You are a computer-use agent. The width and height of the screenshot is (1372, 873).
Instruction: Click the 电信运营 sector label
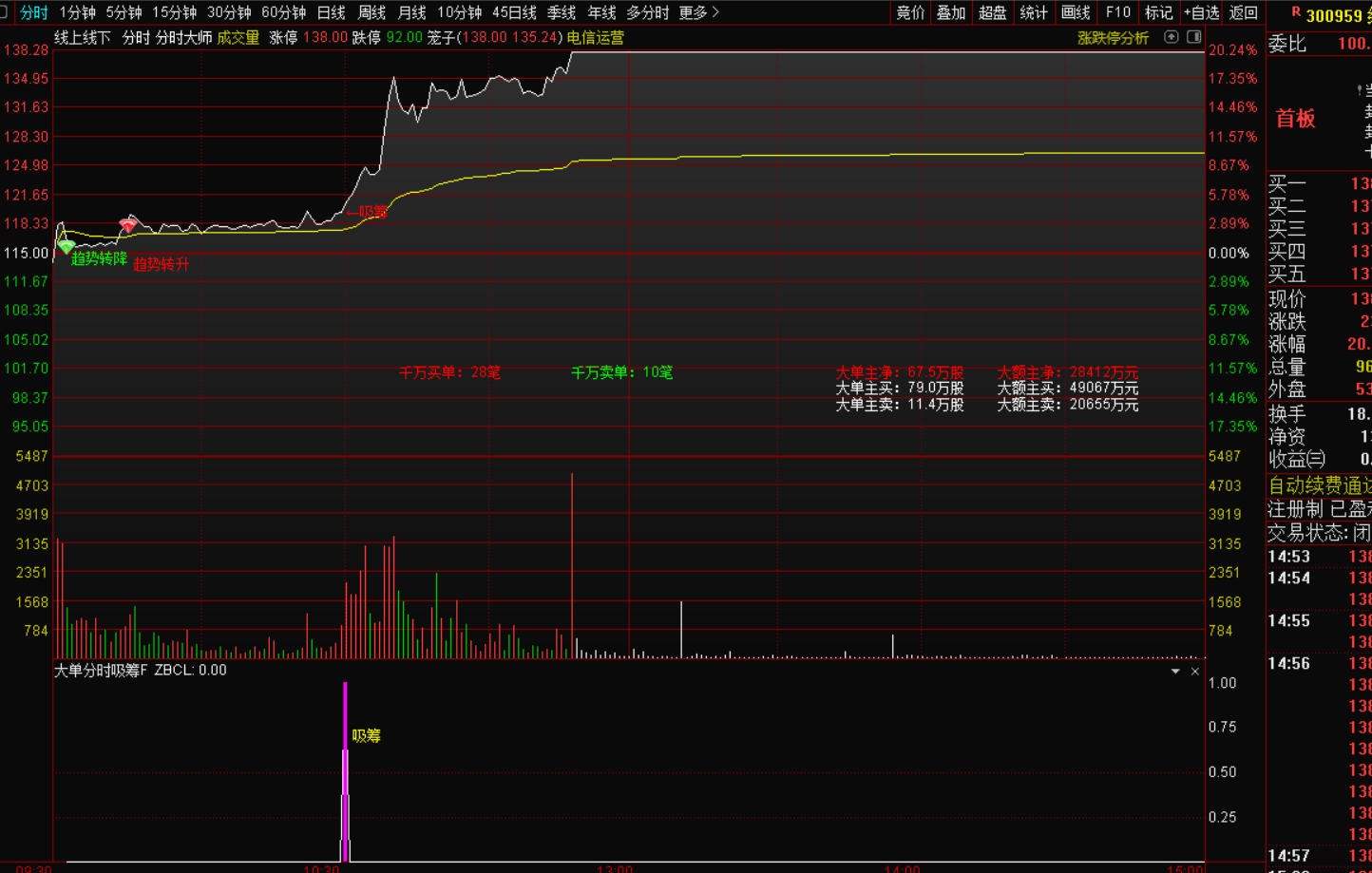596,38
